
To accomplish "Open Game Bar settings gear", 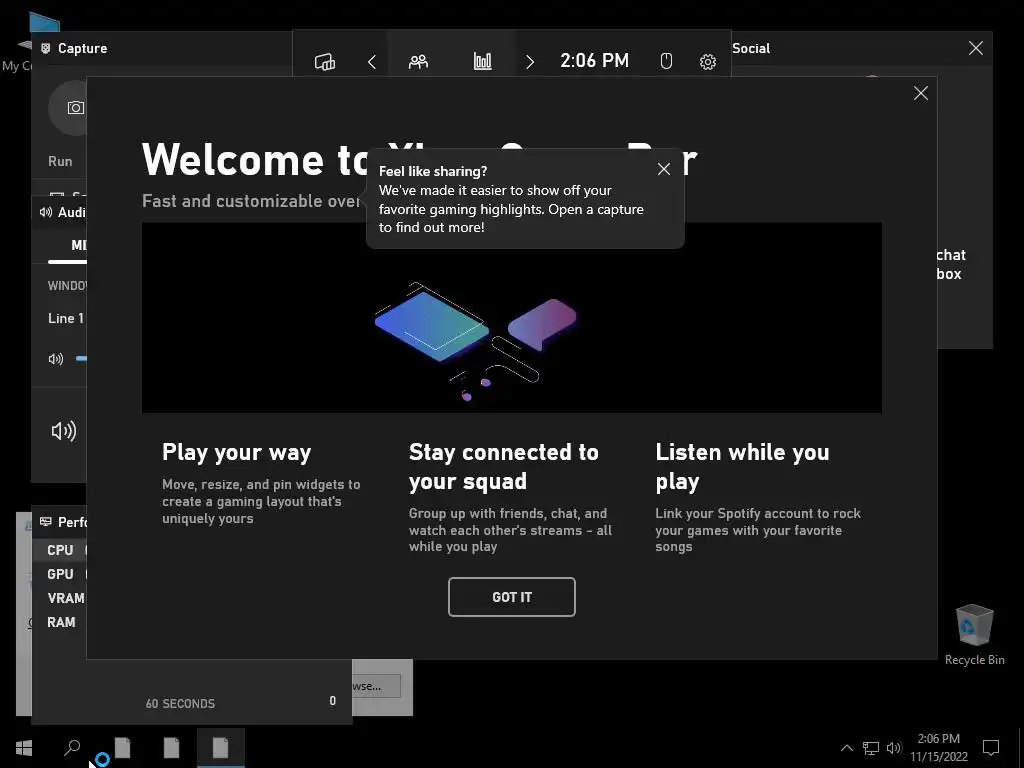I will [x=707, y=62].
